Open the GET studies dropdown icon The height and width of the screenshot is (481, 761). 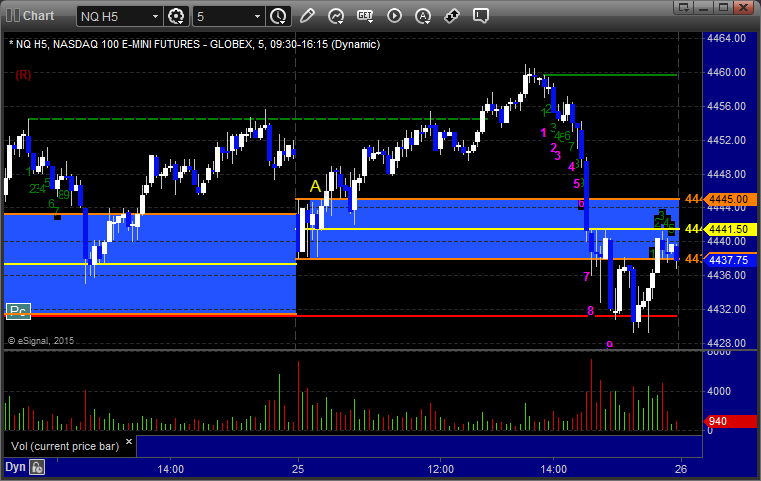pyautogui.click(x=365, y=16)
